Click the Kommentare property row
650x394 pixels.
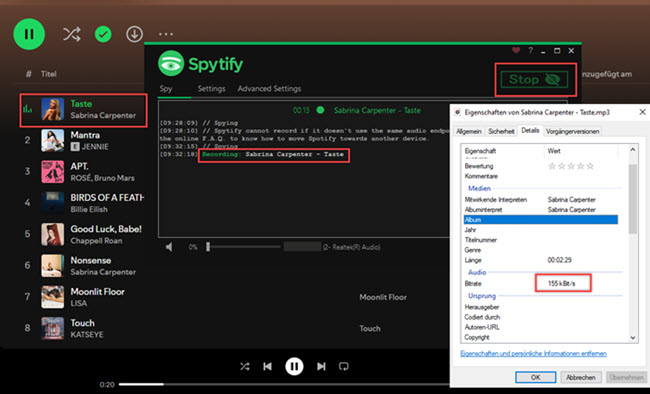coord(541,176)
